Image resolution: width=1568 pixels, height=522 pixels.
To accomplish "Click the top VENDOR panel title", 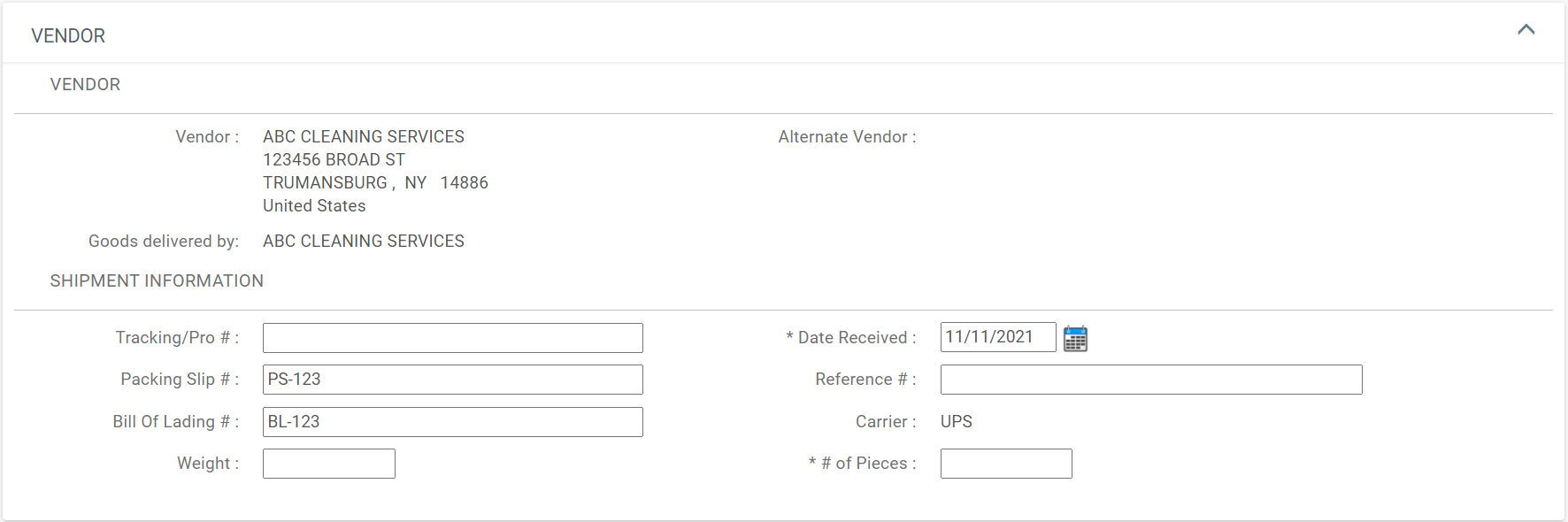I will 68,36.
